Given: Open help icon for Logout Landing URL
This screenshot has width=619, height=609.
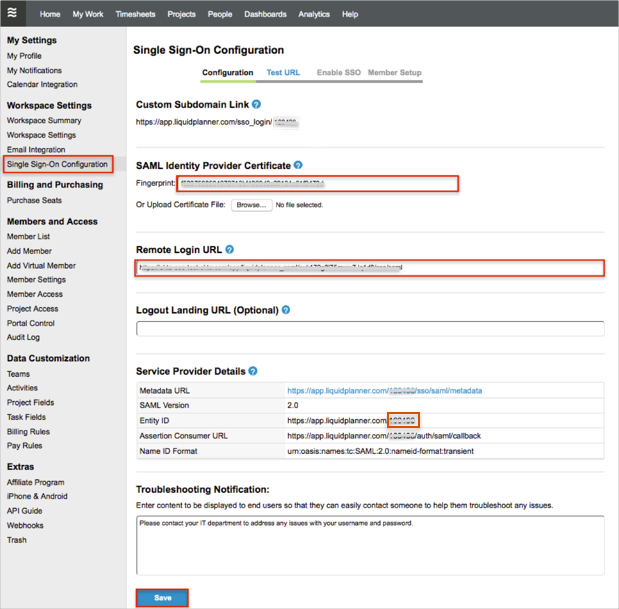Looking at the screenshot, I should coord(286,310).
